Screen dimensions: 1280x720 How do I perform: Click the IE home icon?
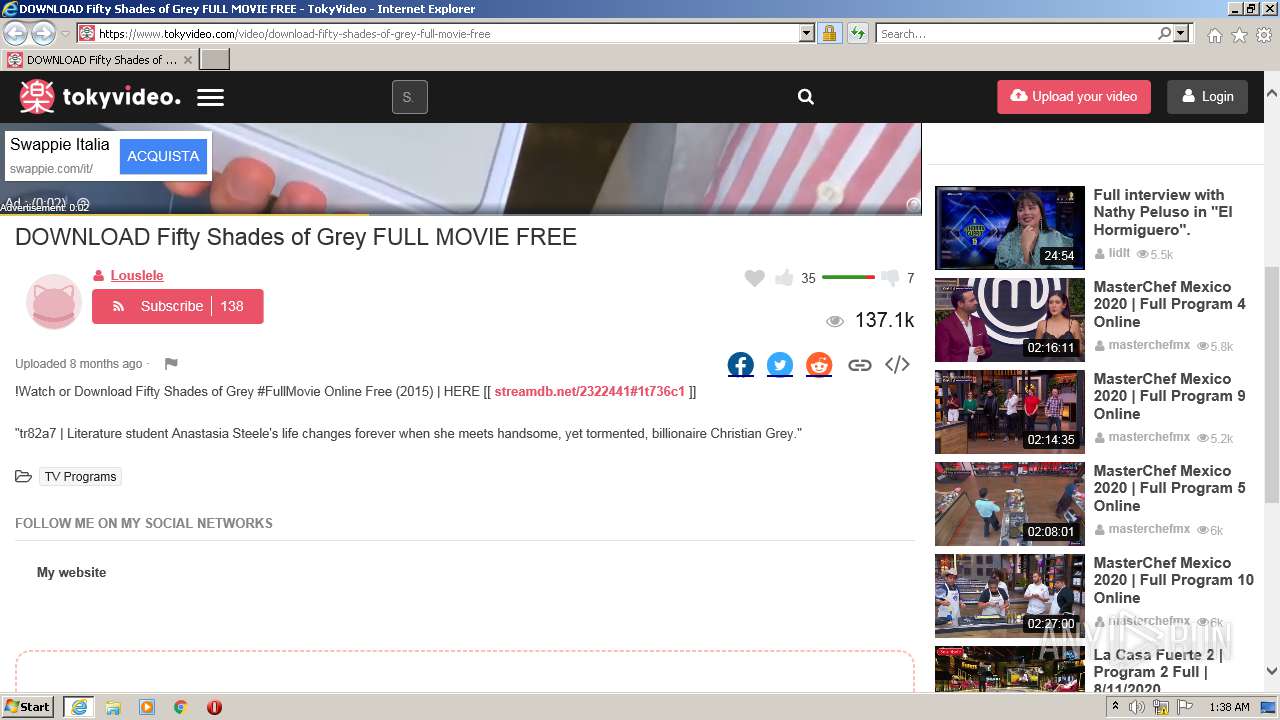1214,35
